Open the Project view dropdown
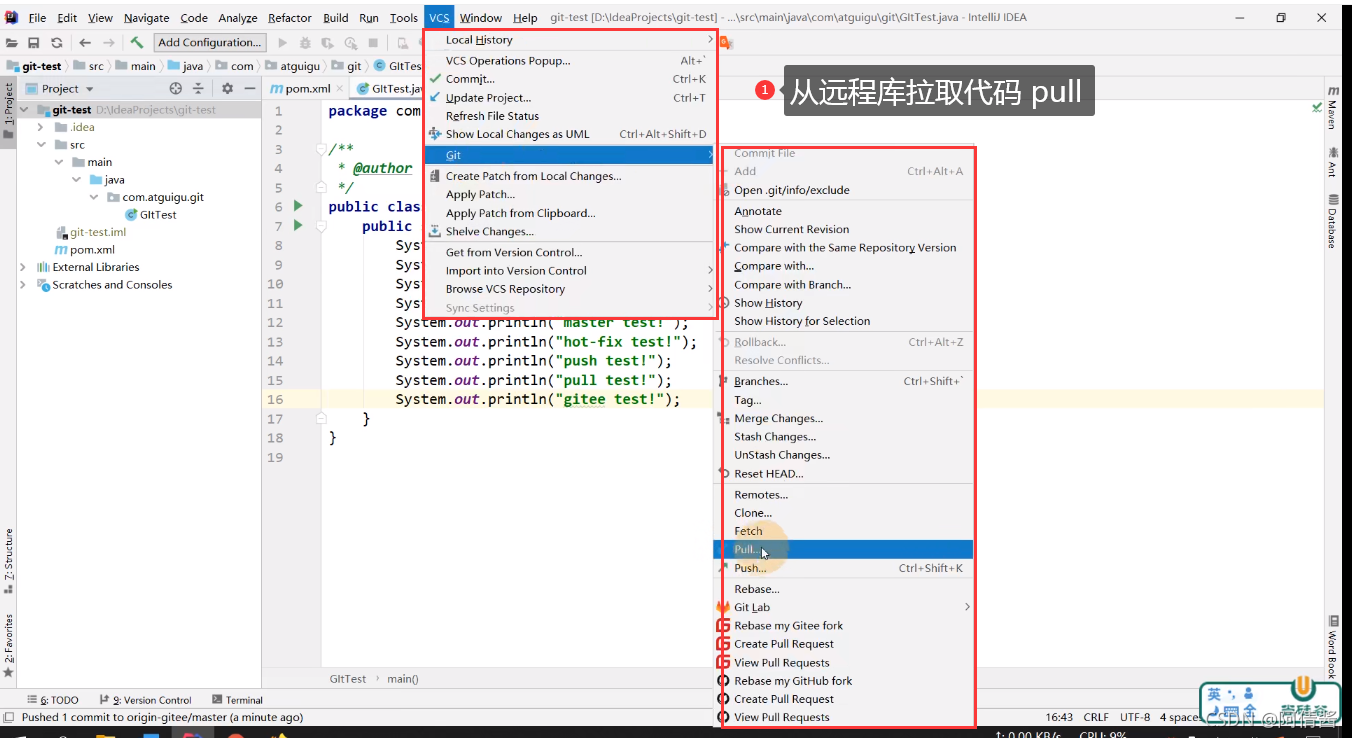1352x738 pixels. (60, 89)
